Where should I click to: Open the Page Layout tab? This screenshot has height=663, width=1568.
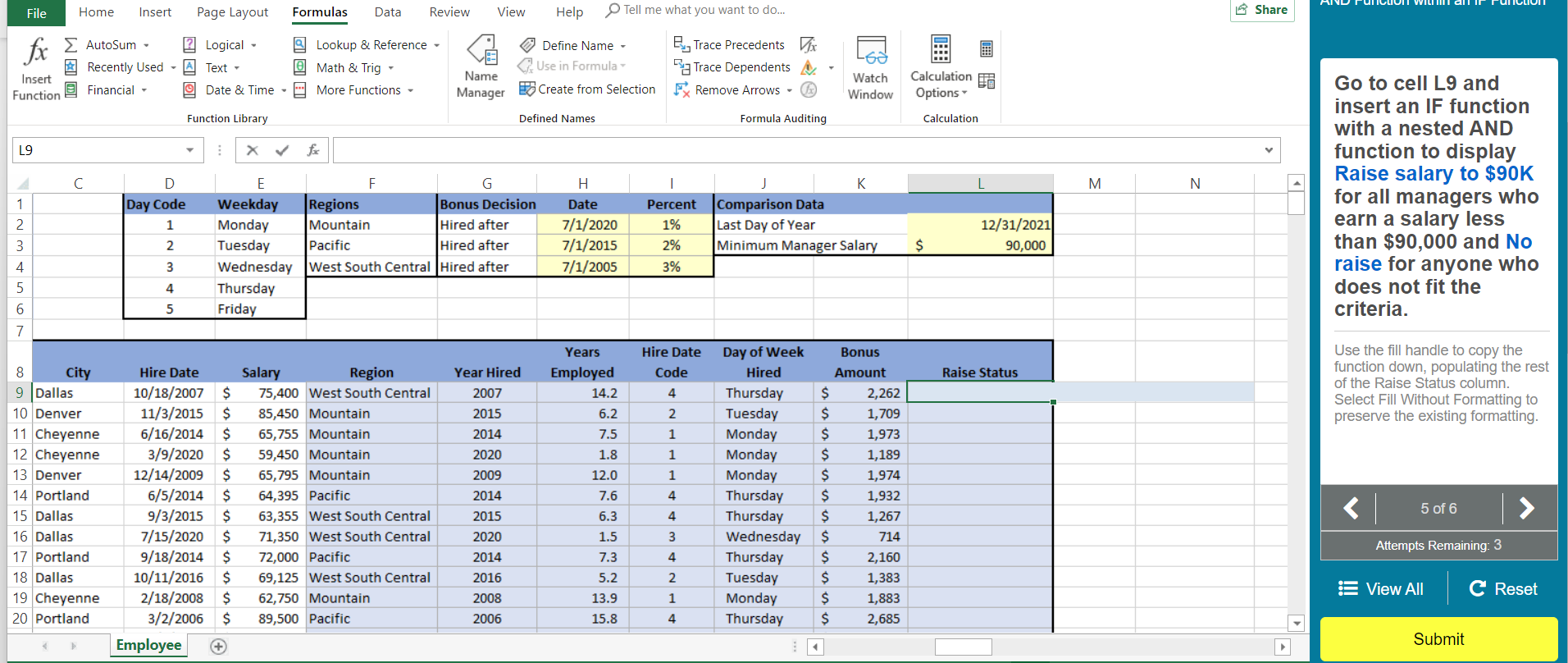click(232, 12)
